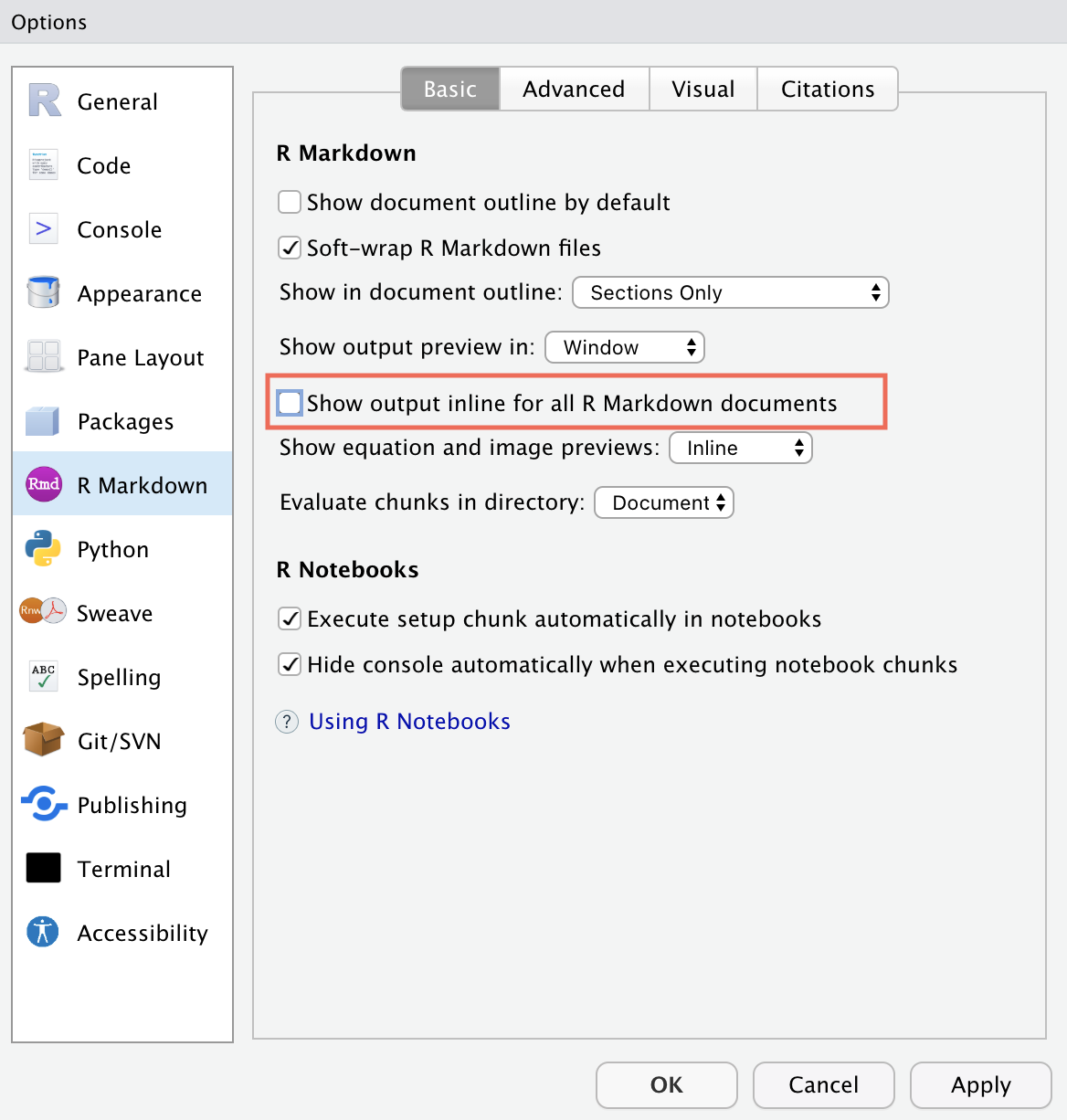The width and height of the screenshot is (1067, 1120).
Task: Click the Using R Notebooks link
Action: (x=409, y=721)
